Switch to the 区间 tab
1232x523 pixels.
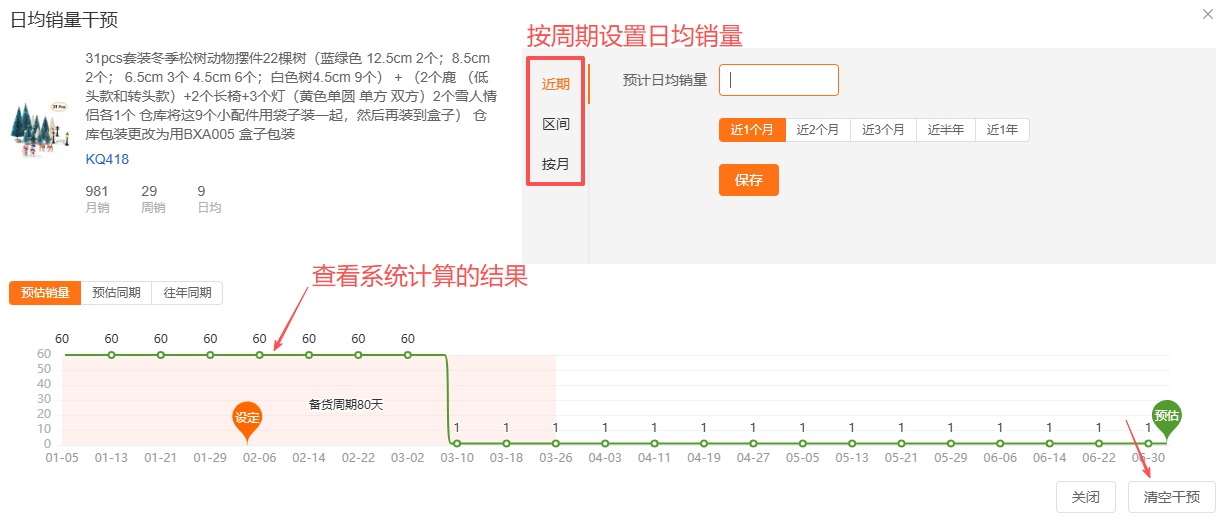coord(556,124)
